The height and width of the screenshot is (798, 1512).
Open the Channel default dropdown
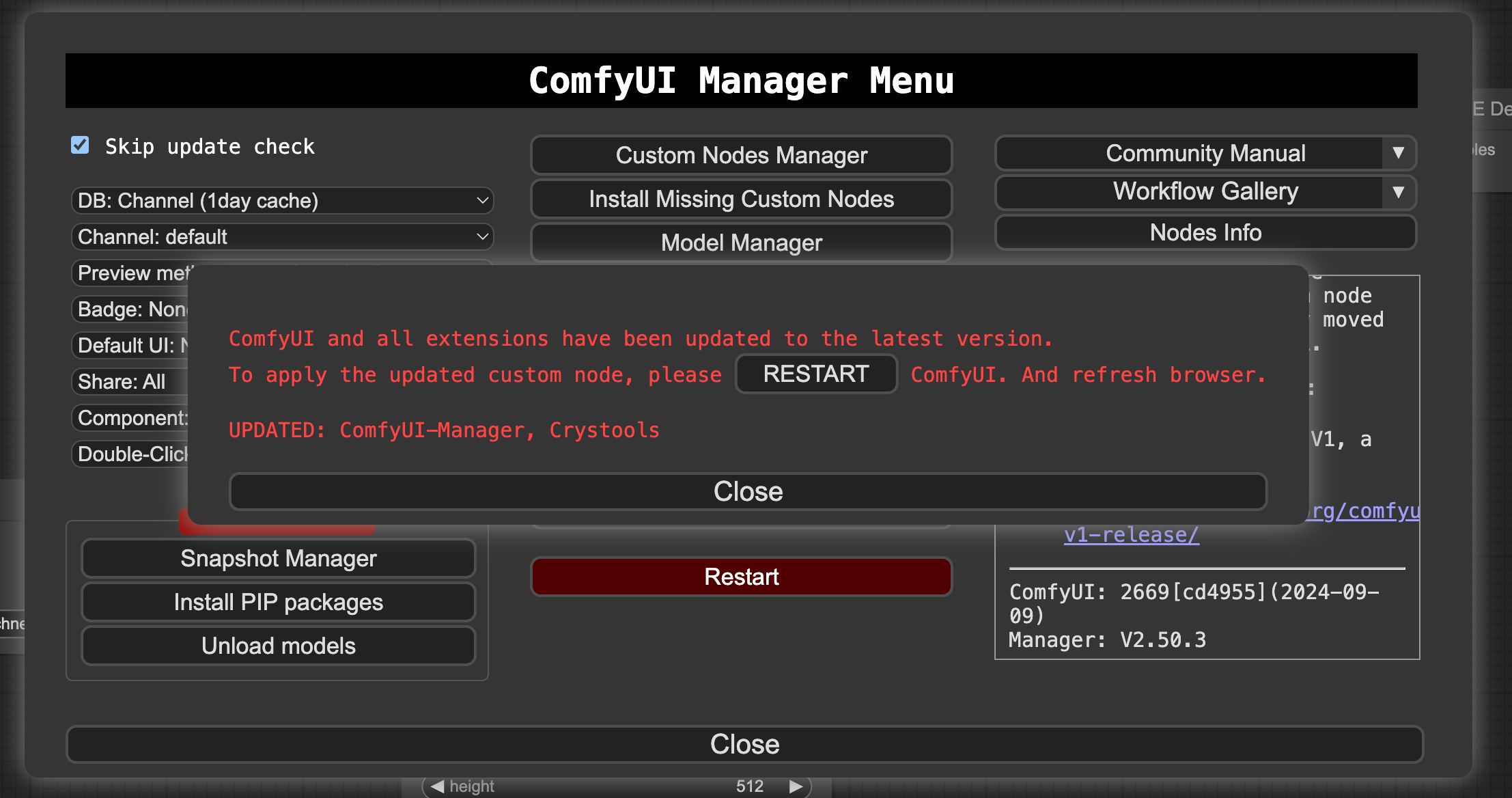[282, 237]
